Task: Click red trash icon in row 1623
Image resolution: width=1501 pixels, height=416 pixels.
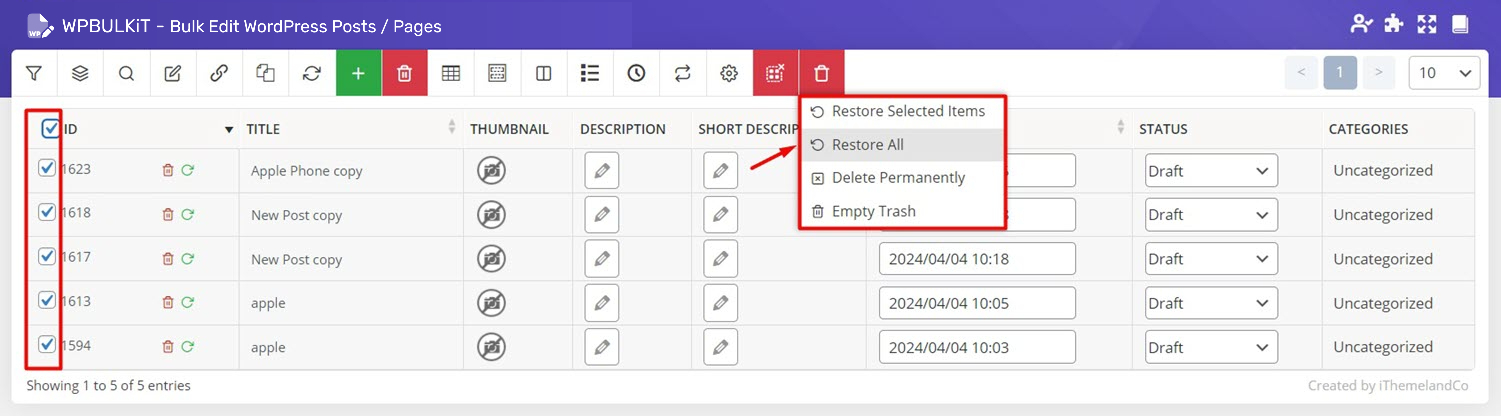Action: click(168, 170)
